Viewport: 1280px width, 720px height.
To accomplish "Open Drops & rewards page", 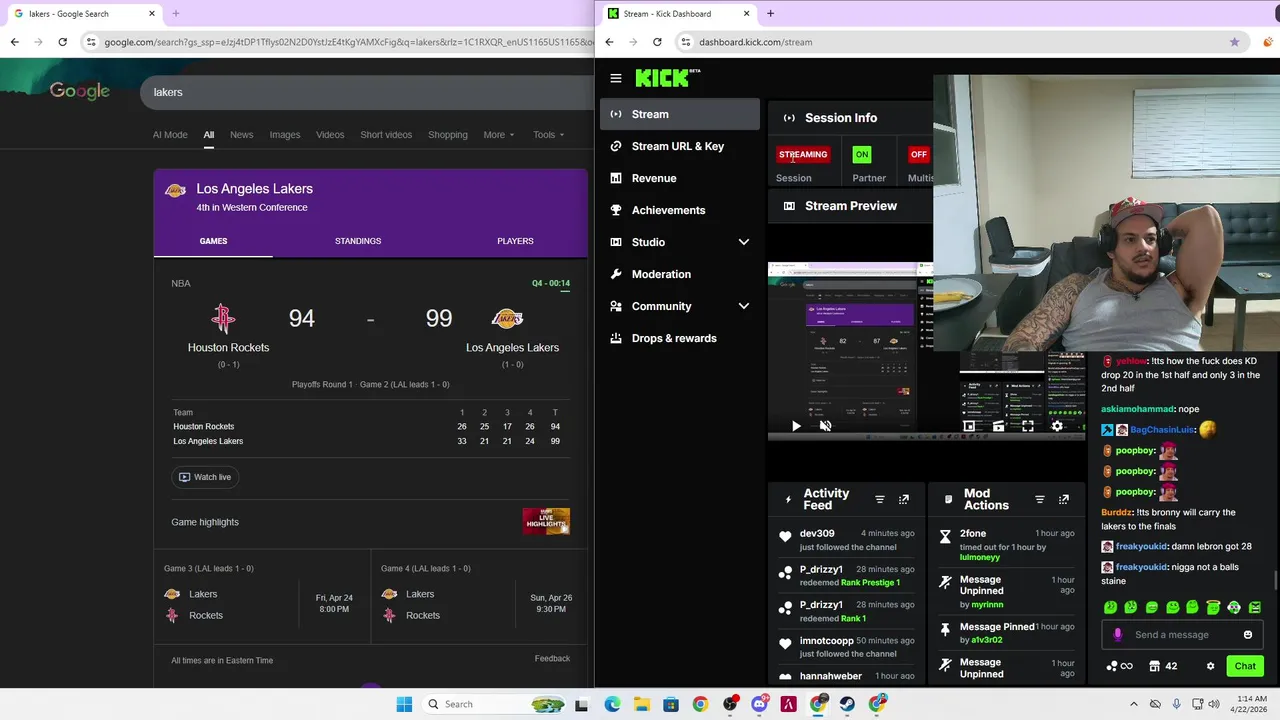I will point(680,338).
